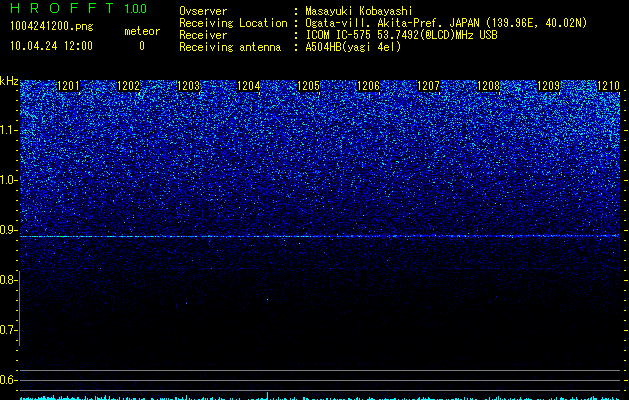The height and width of the screenshot is (400, 629).
Task: Click the 1206 time marker
Action: 368,86
